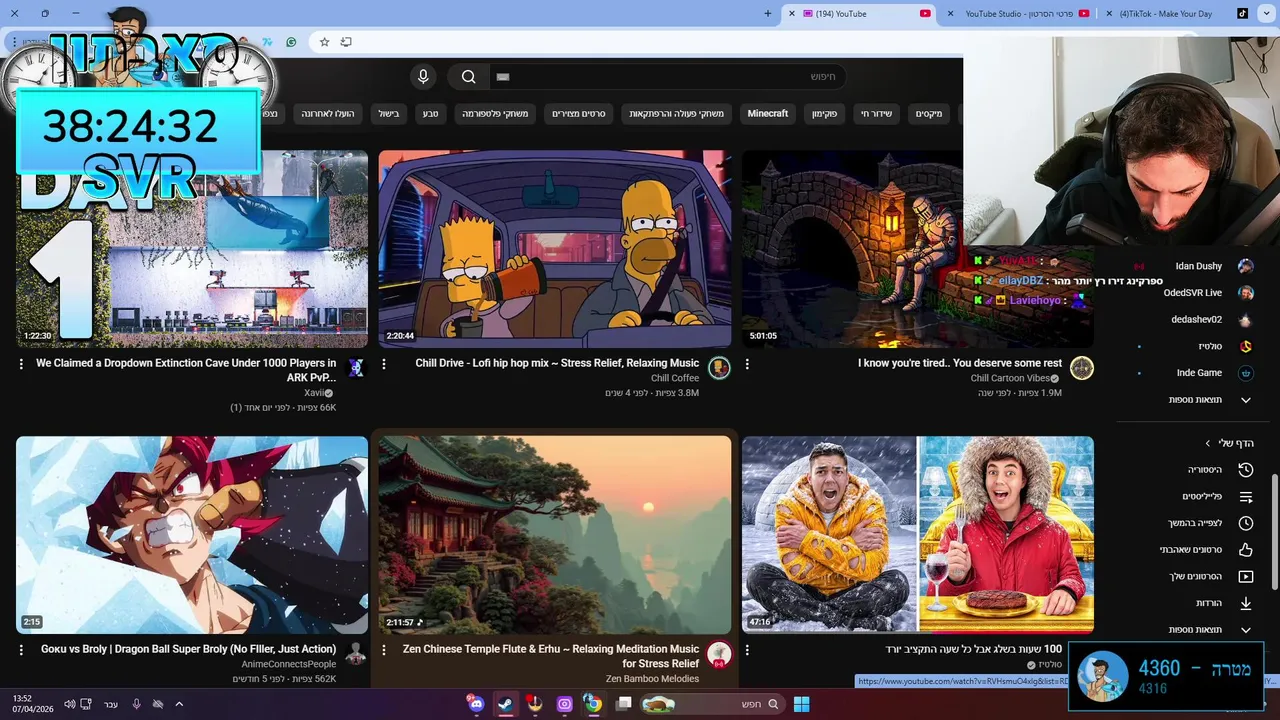Open Chill Cartoon Vibes channel avatar
Image resolution: width=1280 pixels, height=720 pixels.
[x=1082, y=368]
